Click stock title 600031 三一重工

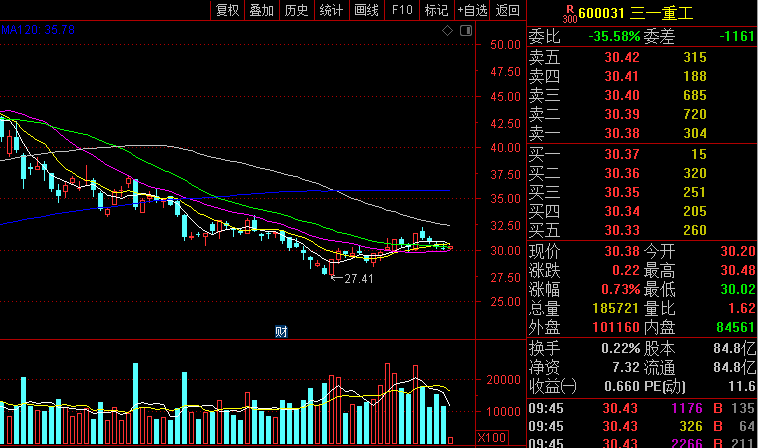(x=636, y=13)
